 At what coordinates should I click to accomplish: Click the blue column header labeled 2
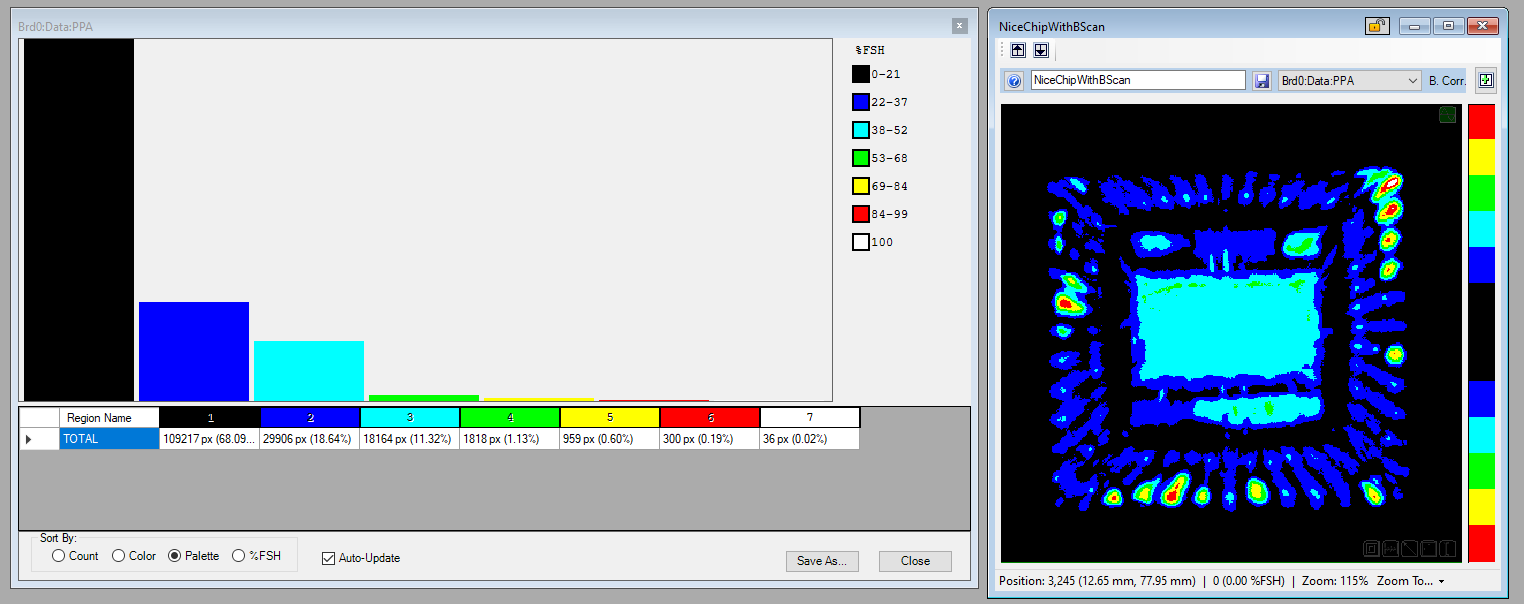[x=310, y=417]
